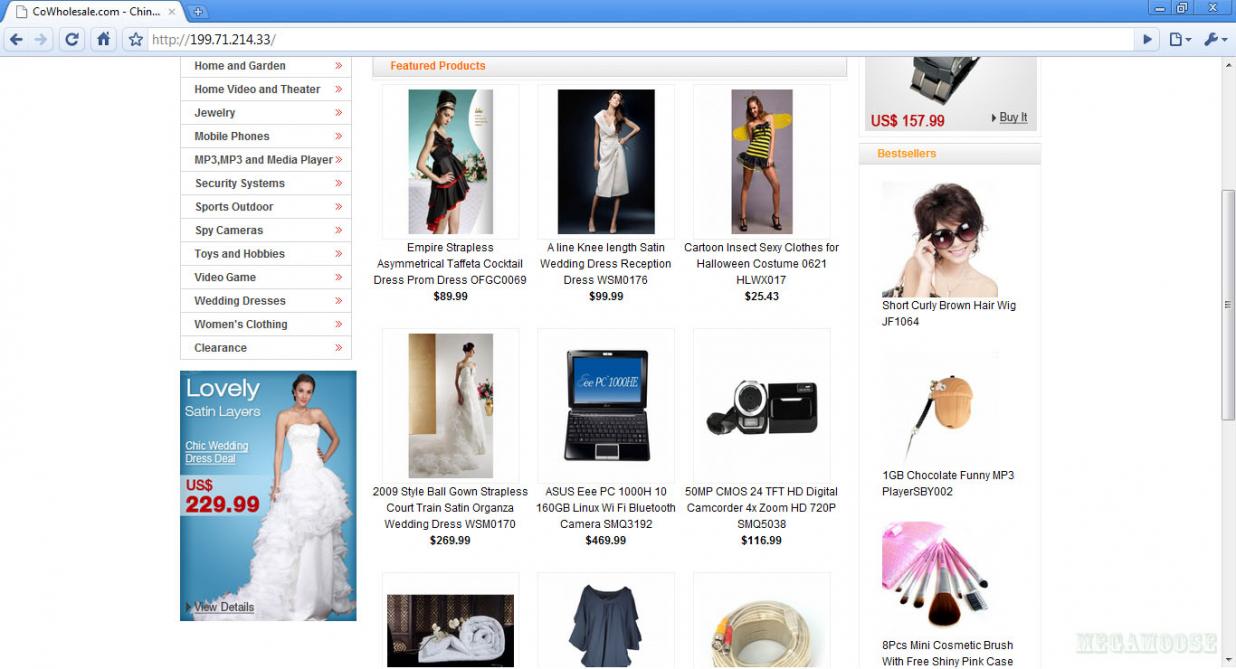Open the Wedding Dresses category
1236x669 pixels.
pos(240,301)
